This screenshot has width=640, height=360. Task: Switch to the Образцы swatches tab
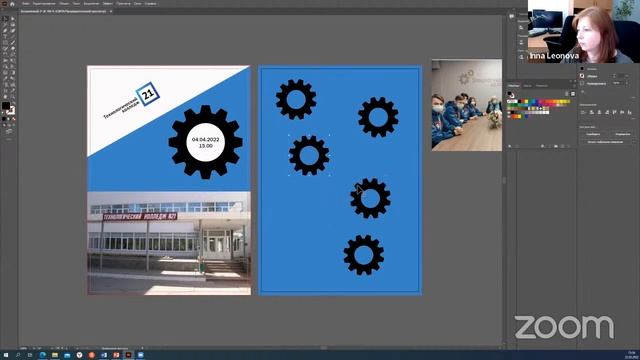tap(514, 86)
